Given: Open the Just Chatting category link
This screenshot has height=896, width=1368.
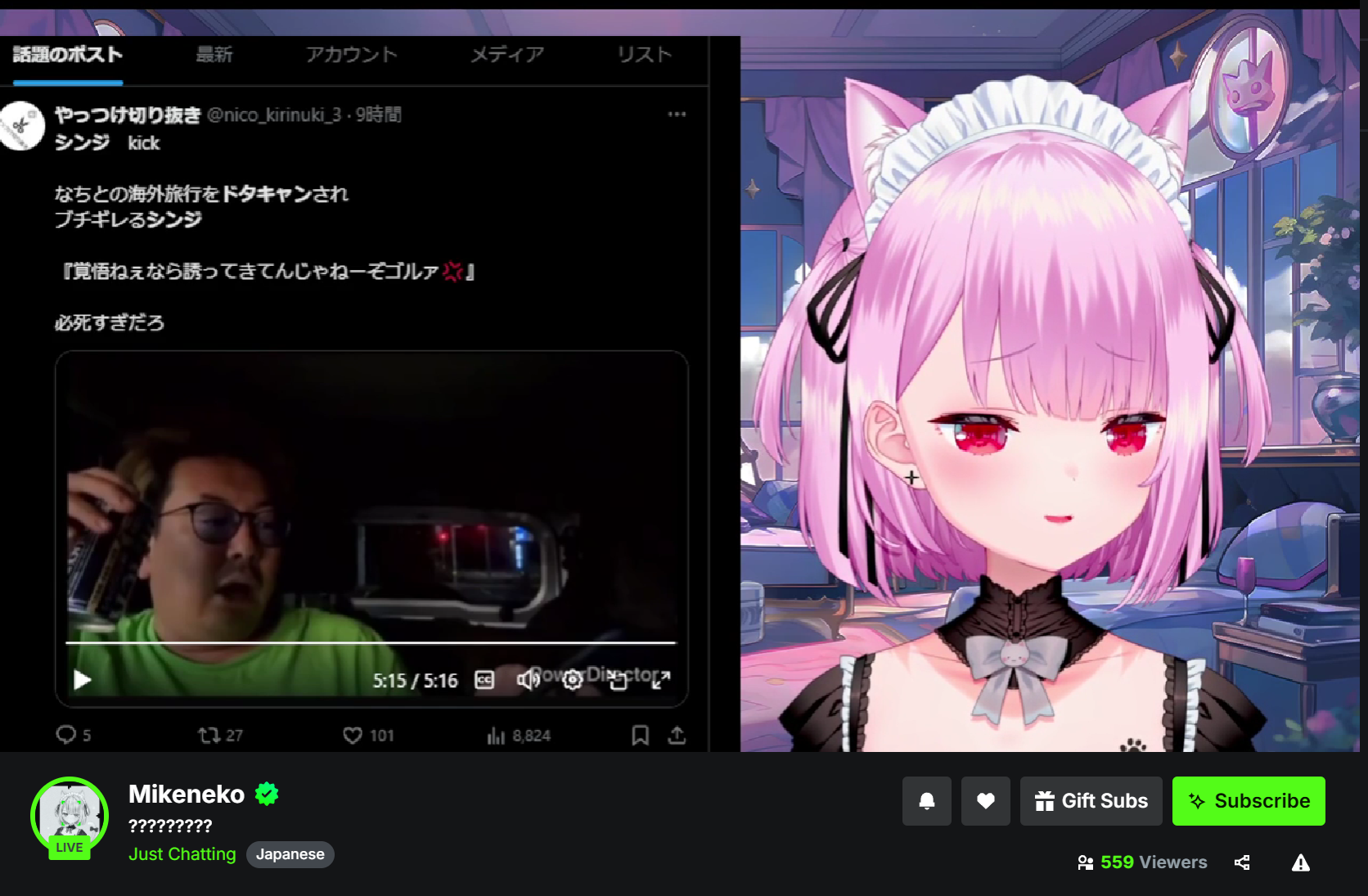Looking at the screenshot, I should click(x=182, y=853).
